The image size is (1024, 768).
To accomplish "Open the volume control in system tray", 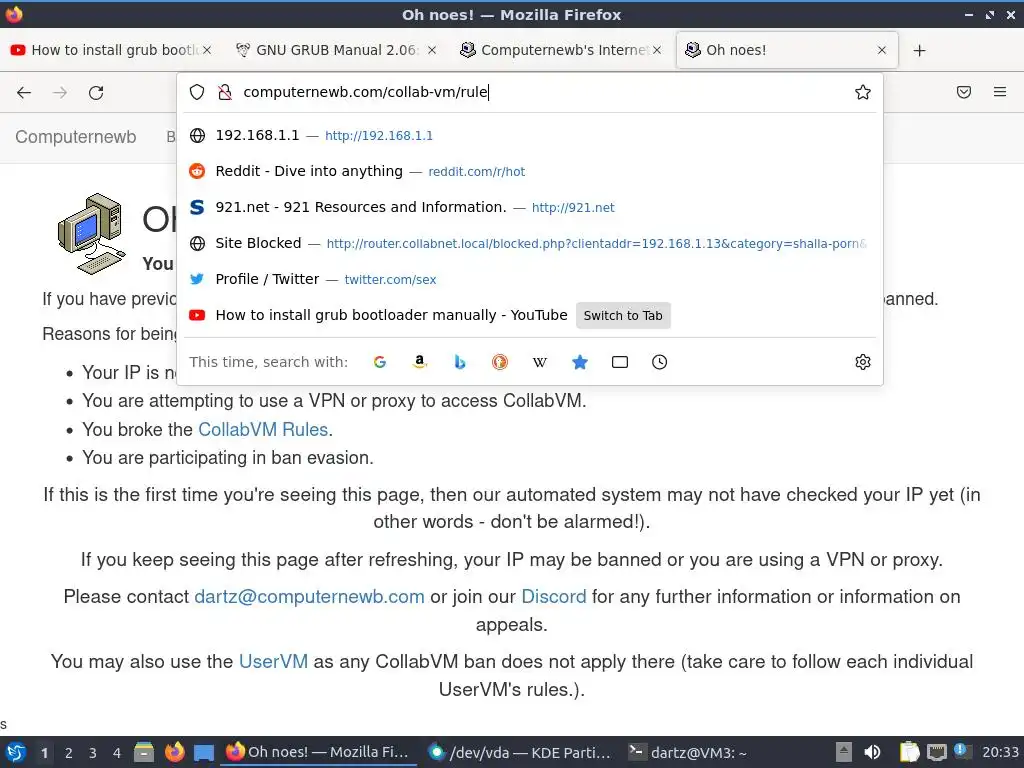I will [x=872, y=752].
